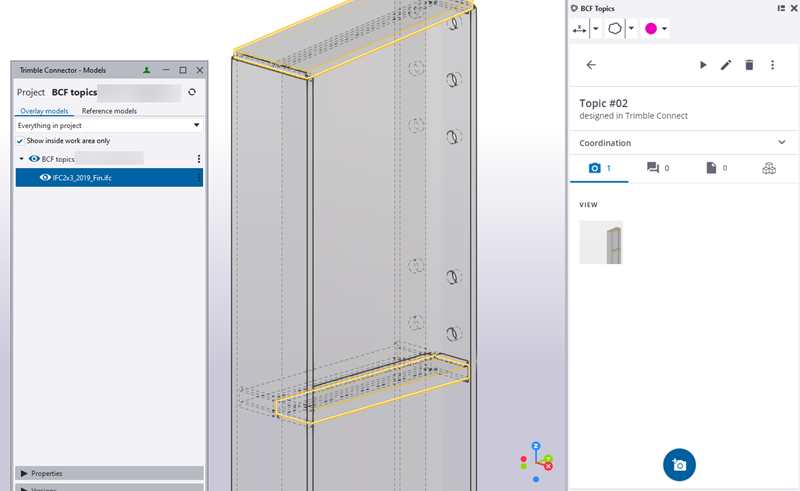Go back with the left arrow in BCF Topics
The height and width of the screenshot is (491, 800).
[591, 65]
